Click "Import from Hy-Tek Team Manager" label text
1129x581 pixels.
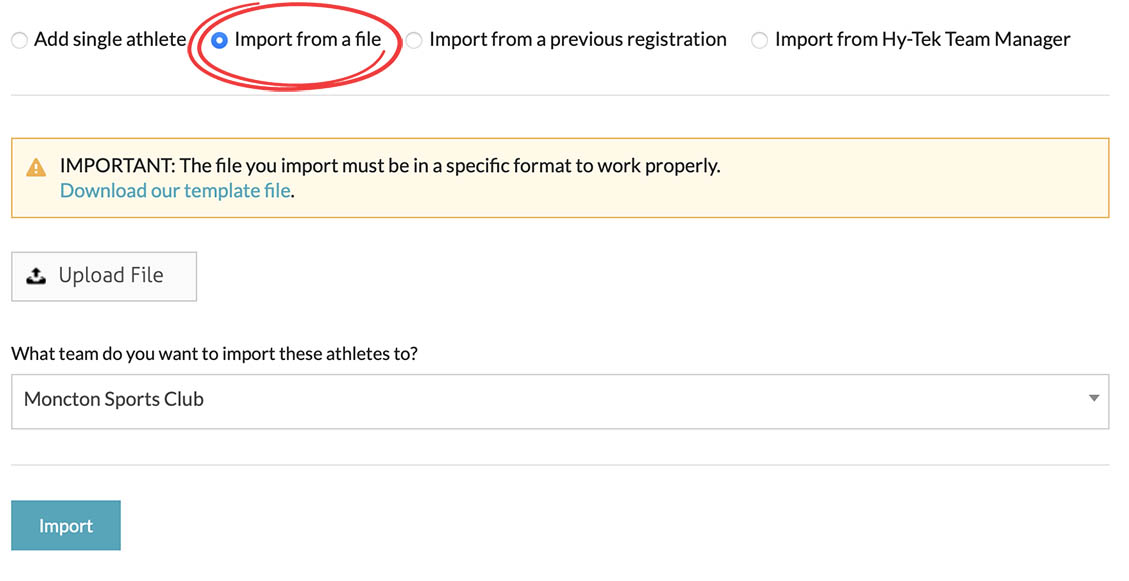coord(922,40)
